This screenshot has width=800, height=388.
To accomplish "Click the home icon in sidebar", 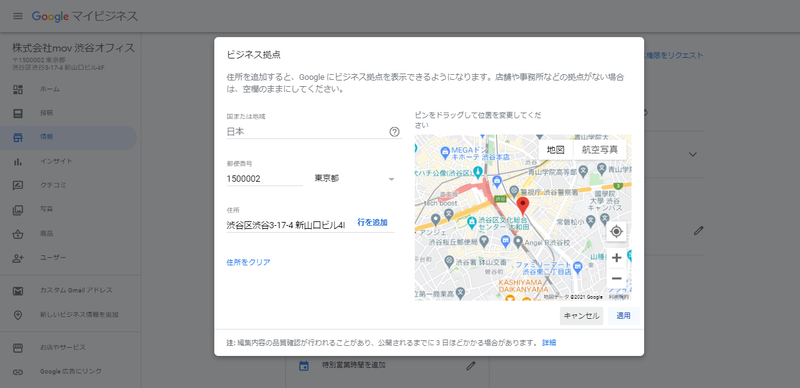I will 18,89.
